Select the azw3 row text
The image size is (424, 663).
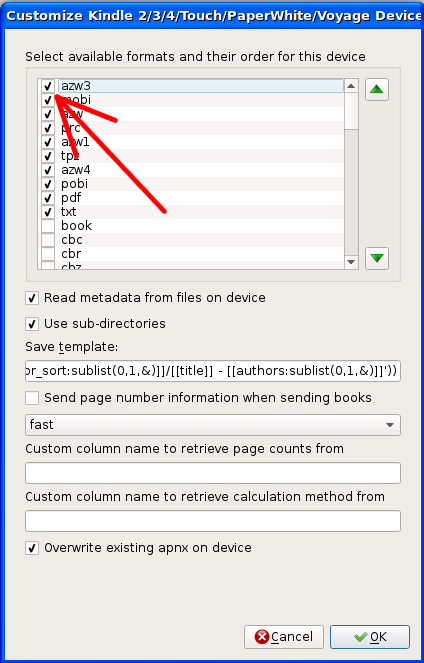[x=76, y=86]
